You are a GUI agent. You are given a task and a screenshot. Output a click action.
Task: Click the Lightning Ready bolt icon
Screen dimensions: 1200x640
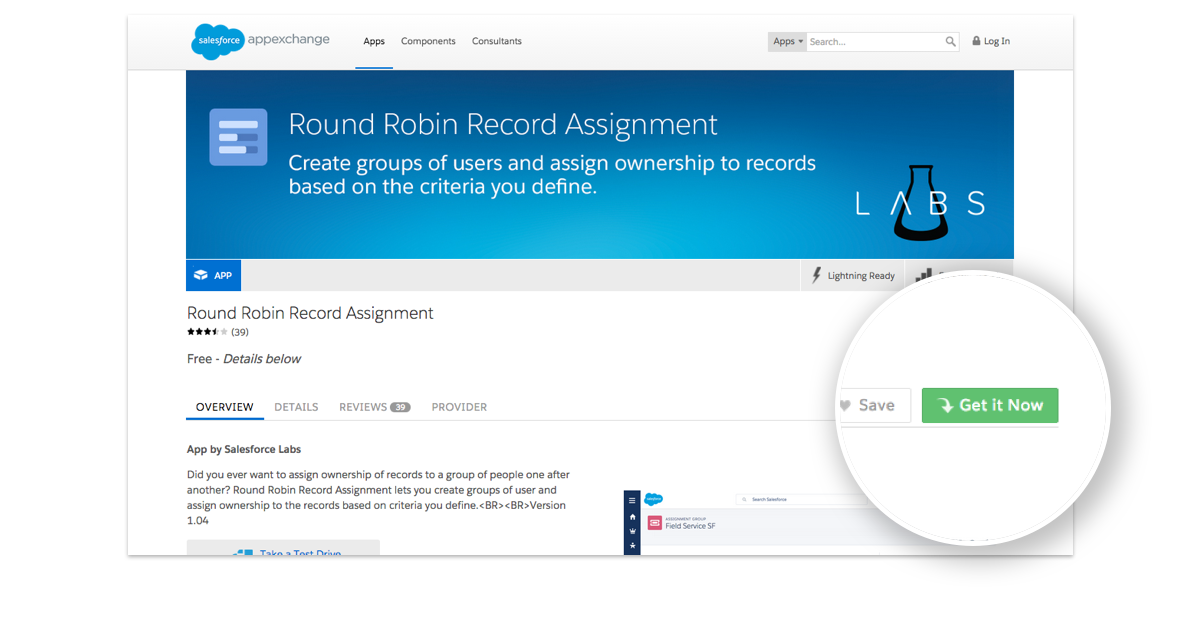[817, 276]
